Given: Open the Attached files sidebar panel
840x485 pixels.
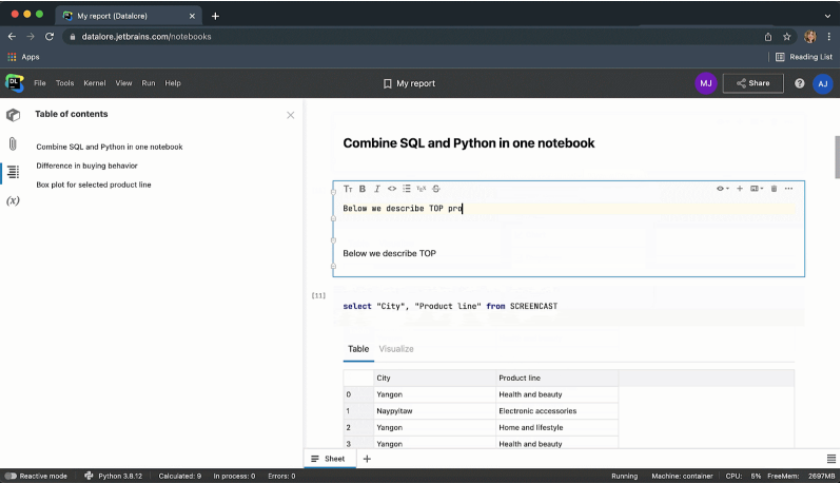Looking at the screenshot, I should 13,143.
